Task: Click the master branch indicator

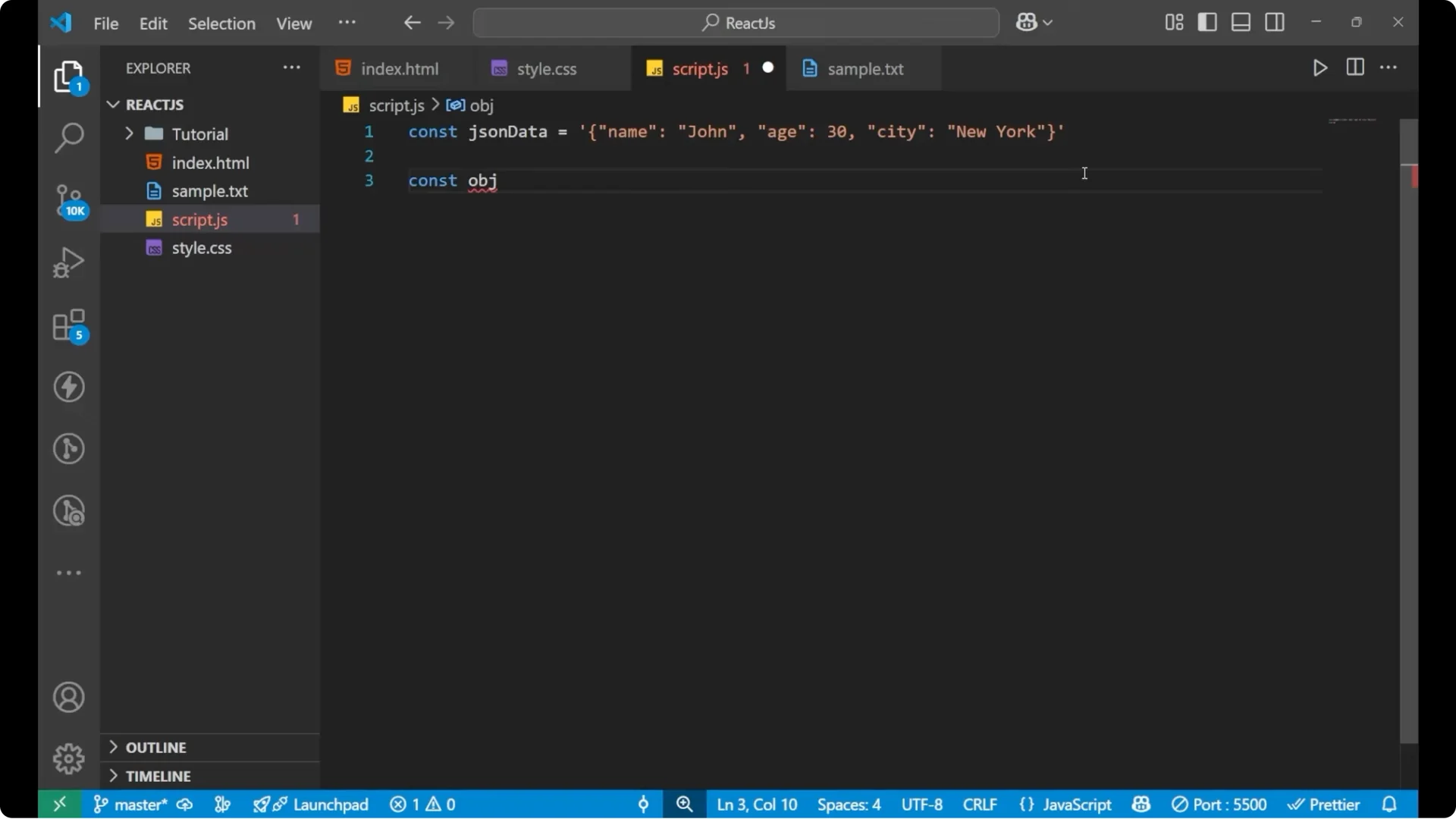Action: tap(136, 805)
